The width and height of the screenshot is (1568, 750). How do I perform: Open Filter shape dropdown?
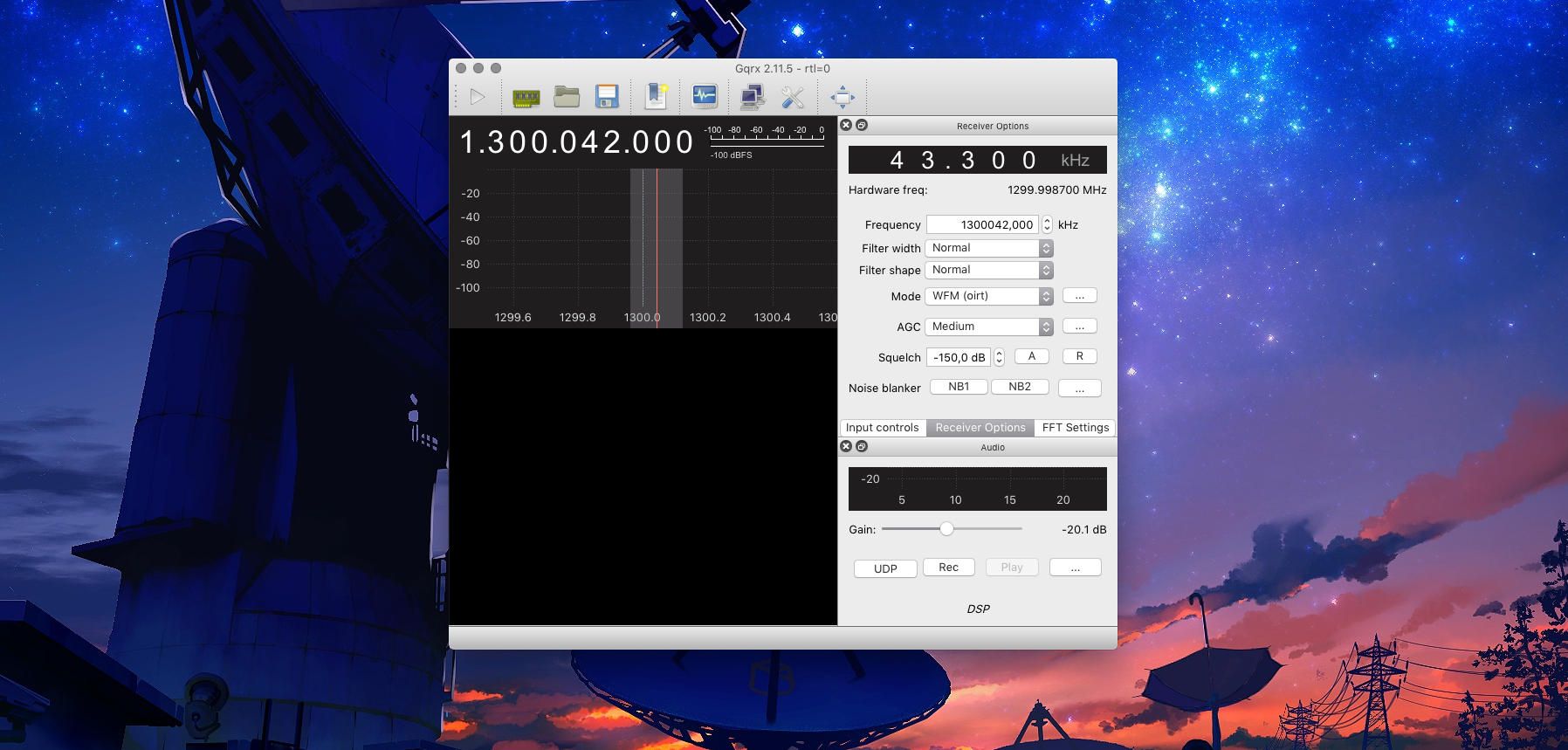[x=989, y=270]
